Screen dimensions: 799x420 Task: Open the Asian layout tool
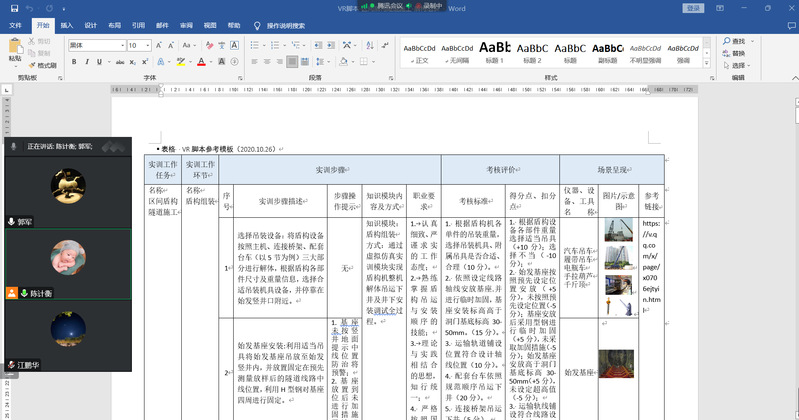(348, 45)
